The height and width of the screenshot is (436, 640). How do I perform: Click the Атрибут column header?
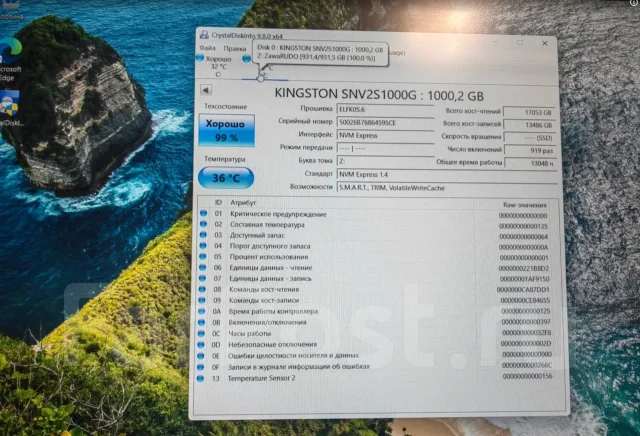[x=243, y=202]
